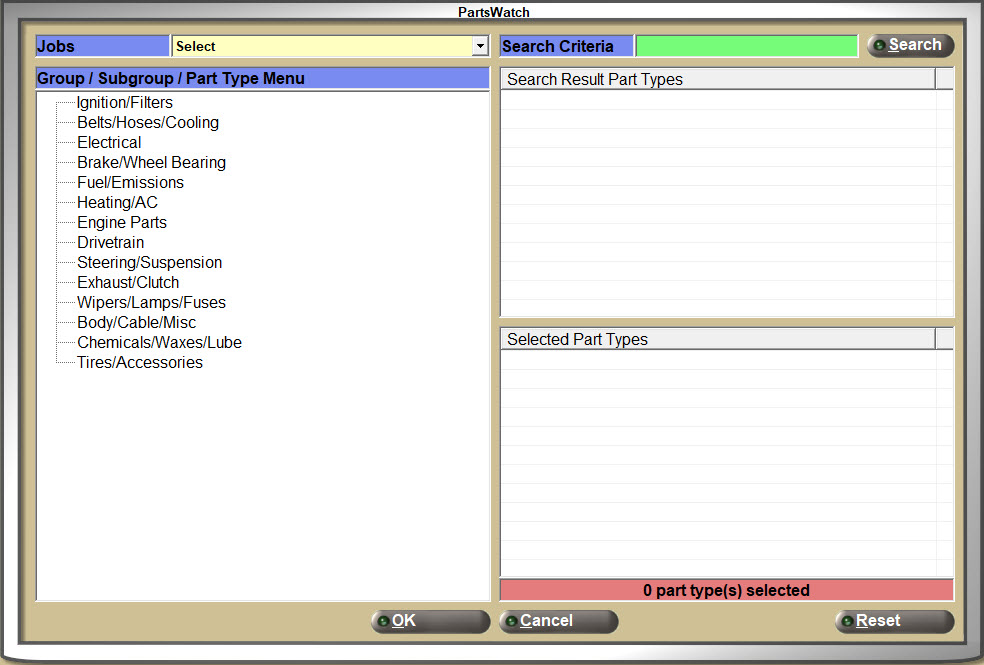
Task: Expand the Steering/Suspension group
Action: 149,263
